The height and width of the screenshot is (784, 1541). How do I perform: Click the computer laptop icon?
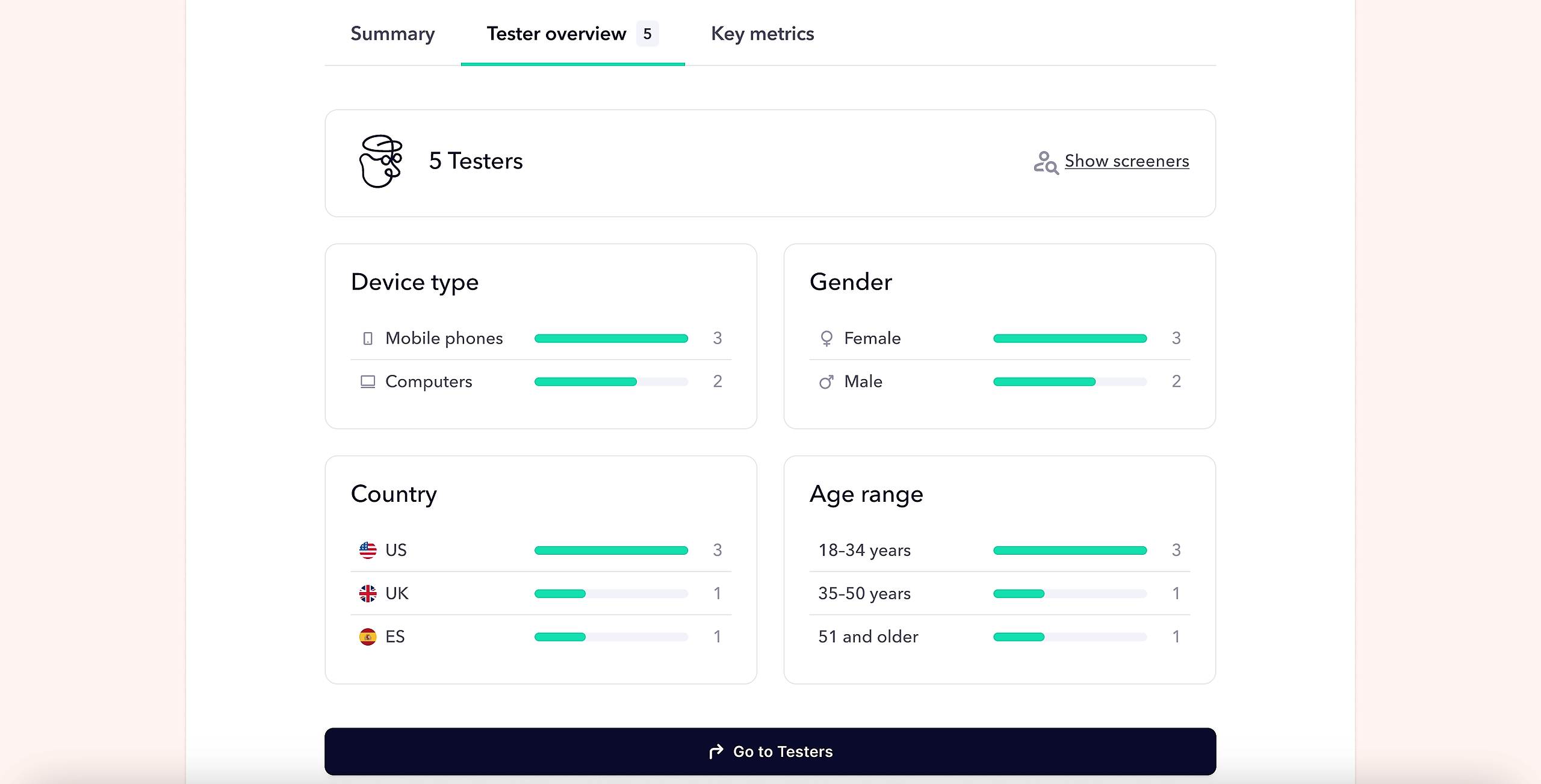pos(368,382)
